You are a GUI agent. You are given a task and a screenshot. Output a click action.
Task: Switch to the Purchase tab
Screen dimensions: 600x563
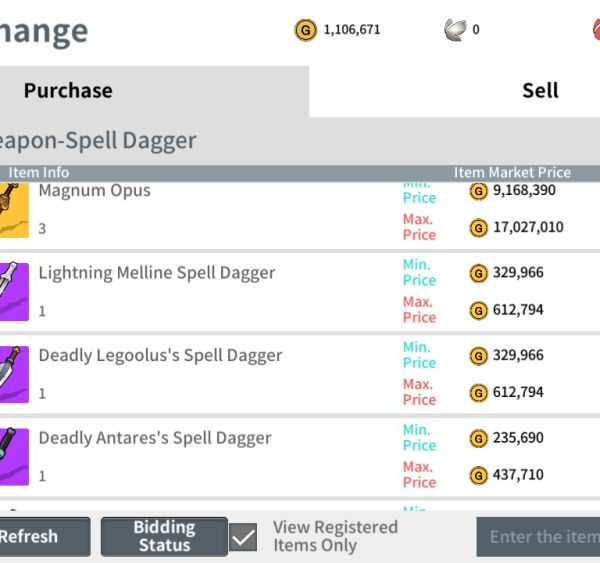tap(68, 91)
